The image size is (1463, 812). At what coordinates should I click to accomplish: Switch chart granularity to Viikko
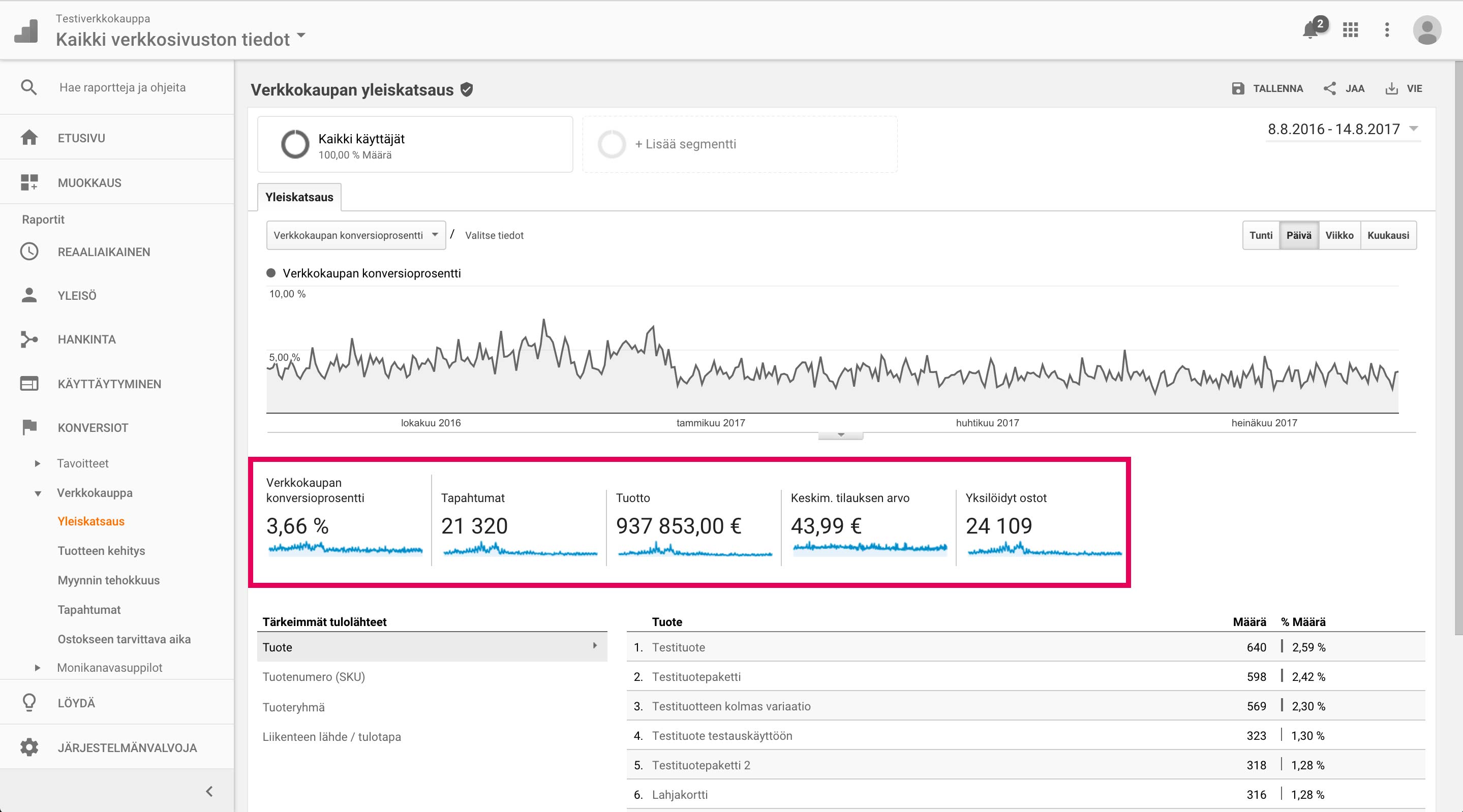coord(1339,235)
